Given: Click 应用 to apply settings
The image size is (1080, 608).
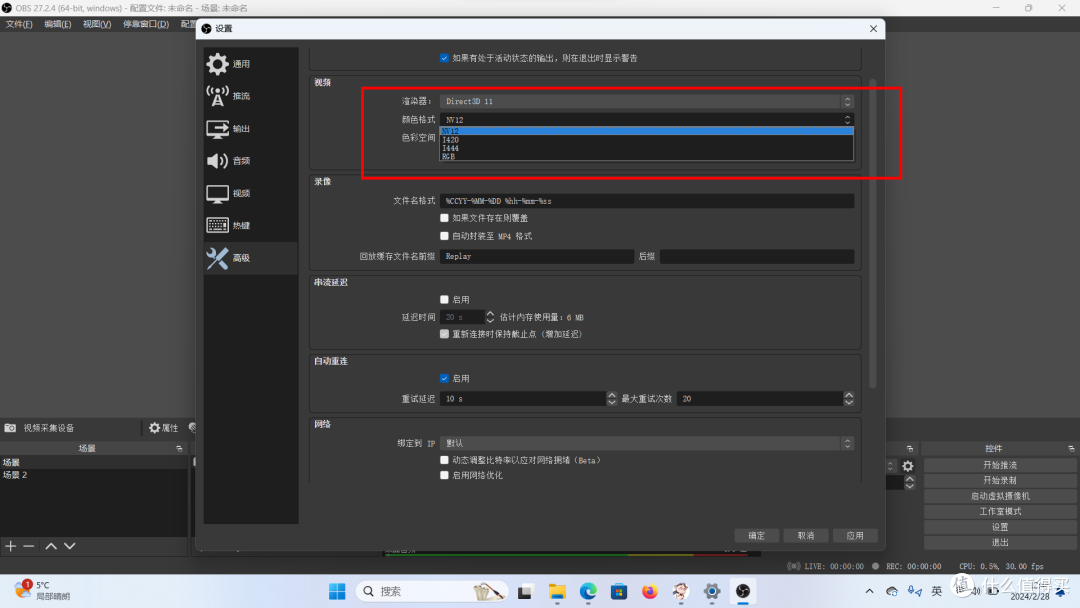Looking at the screenshot, I should [x=855, y=536].
